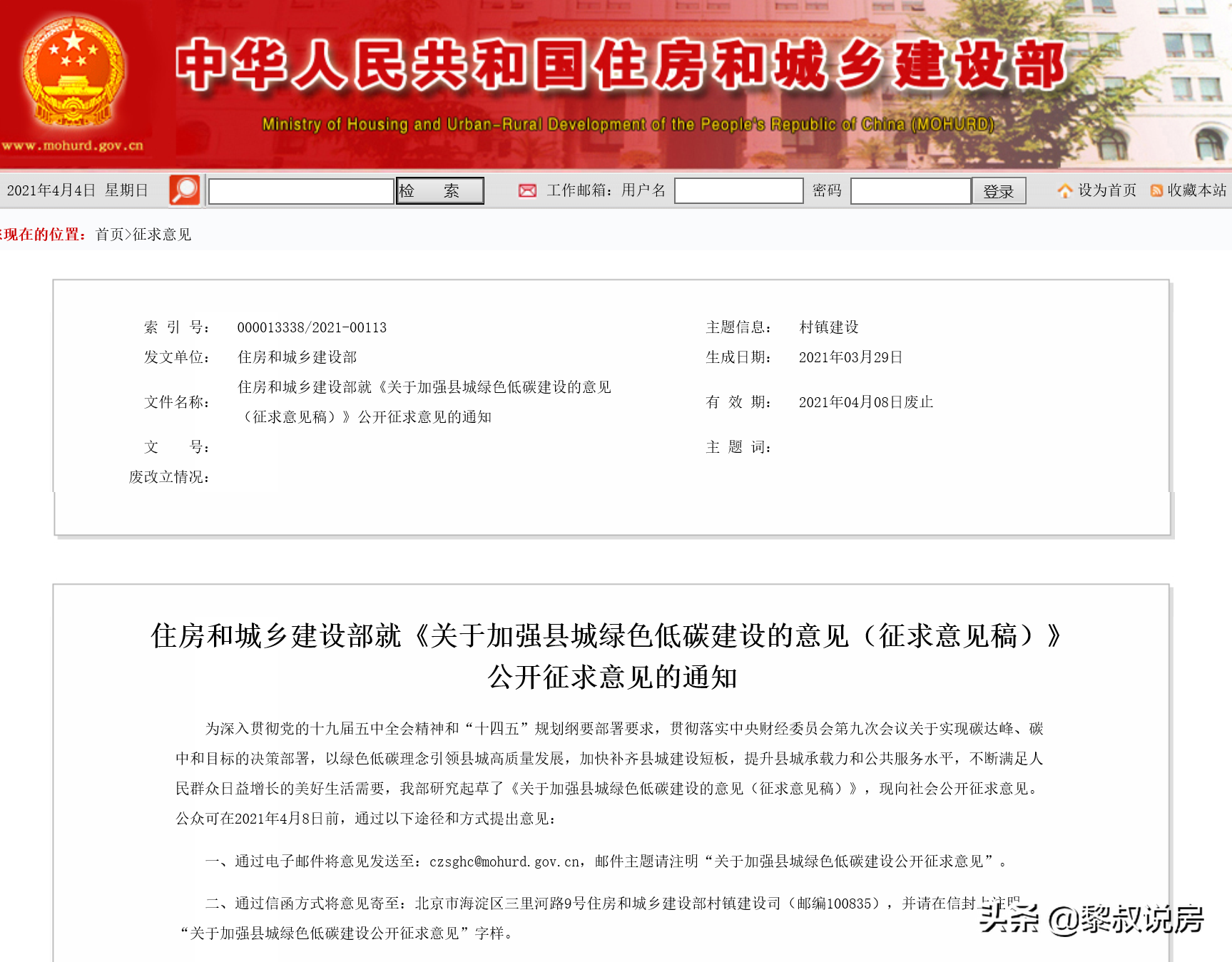
Task: Click the magnifier search icon
Action: [185, 190]
